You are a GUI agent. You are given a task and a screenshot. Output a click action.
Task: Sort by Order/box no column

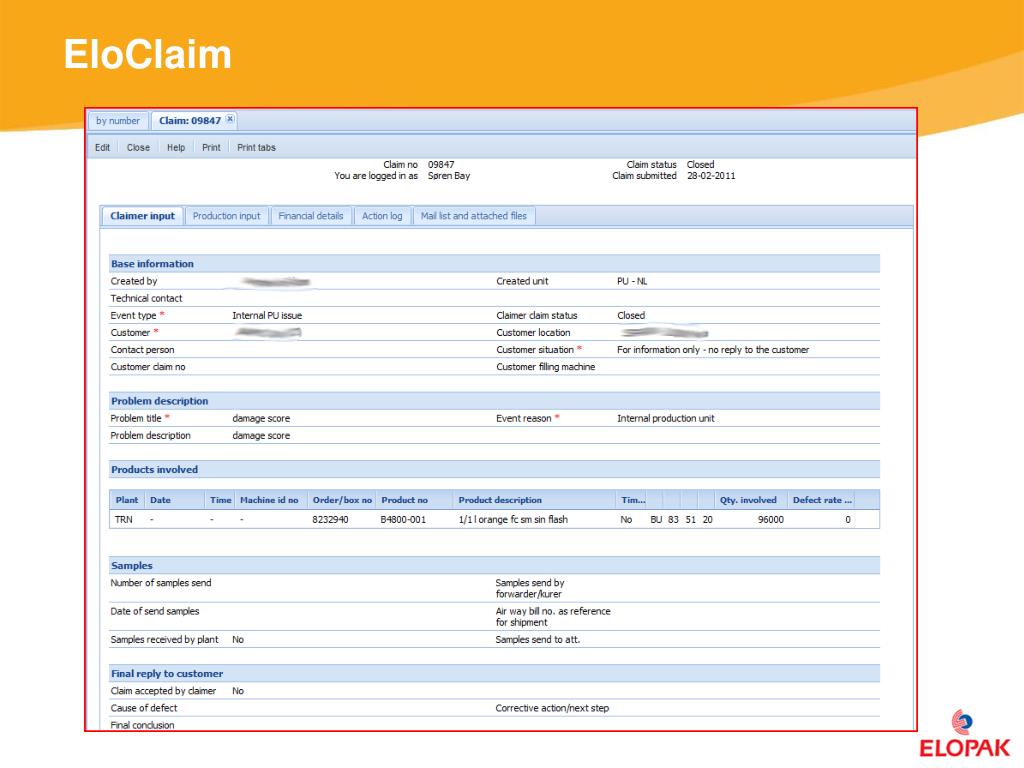pyautogui.click(x=342, y=500)
